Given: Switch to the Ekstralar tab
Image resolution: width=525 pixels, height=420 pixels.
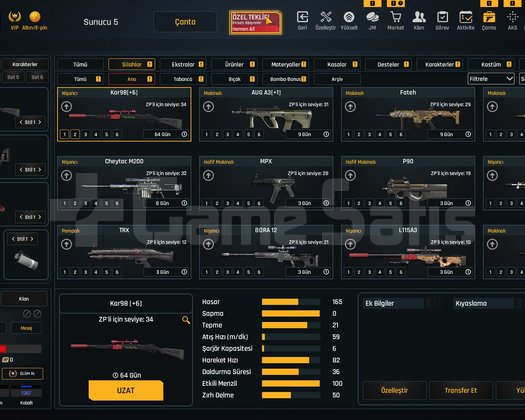Looking at the screenshot, I should pos(183,64).
